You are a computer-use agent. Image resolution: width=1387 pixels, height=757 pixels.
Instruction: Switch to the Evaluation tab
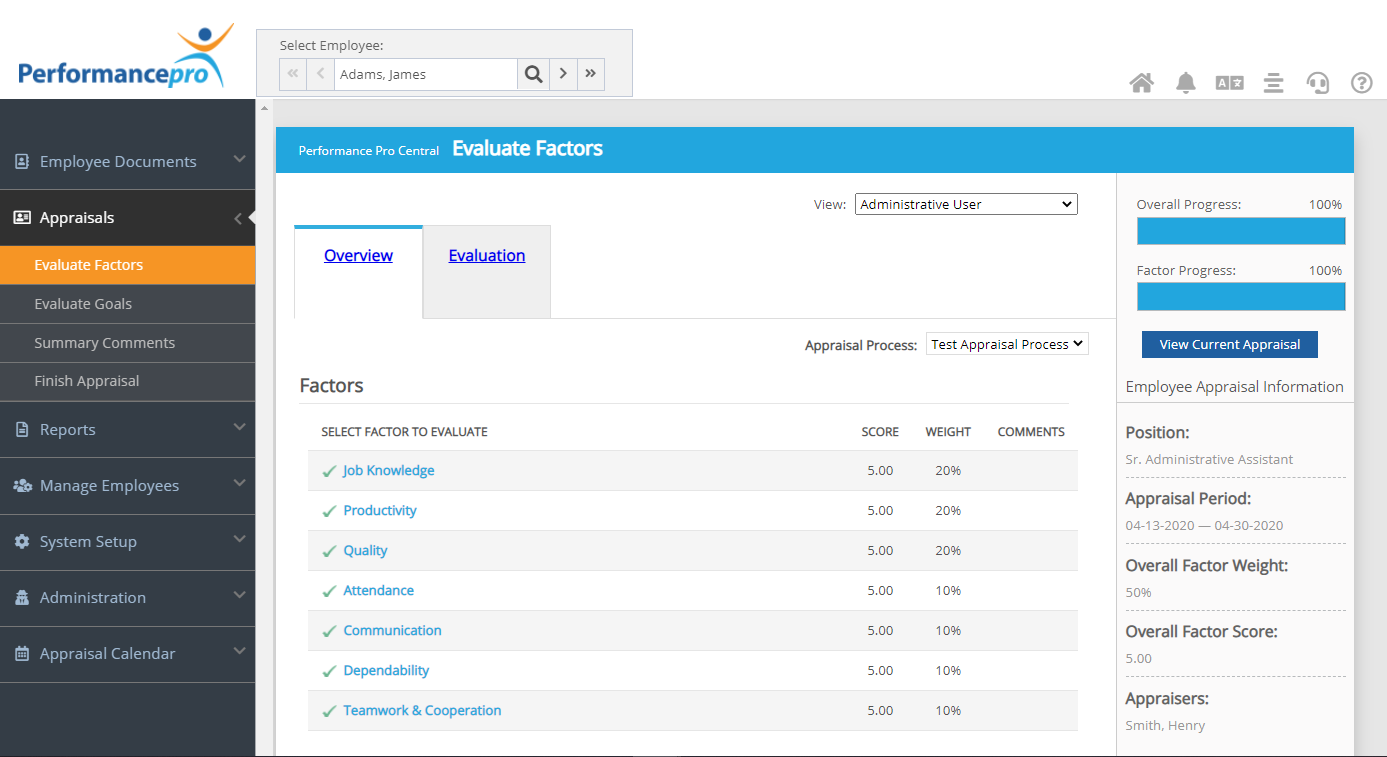pyautogui.click(x=487, y=256)
